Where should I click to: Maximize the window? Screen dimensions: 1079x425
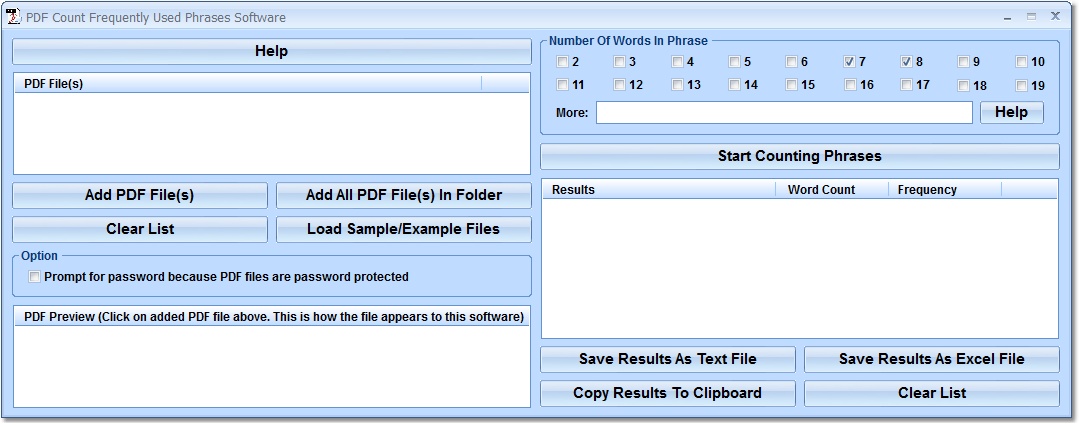[x=1032, y=17]
